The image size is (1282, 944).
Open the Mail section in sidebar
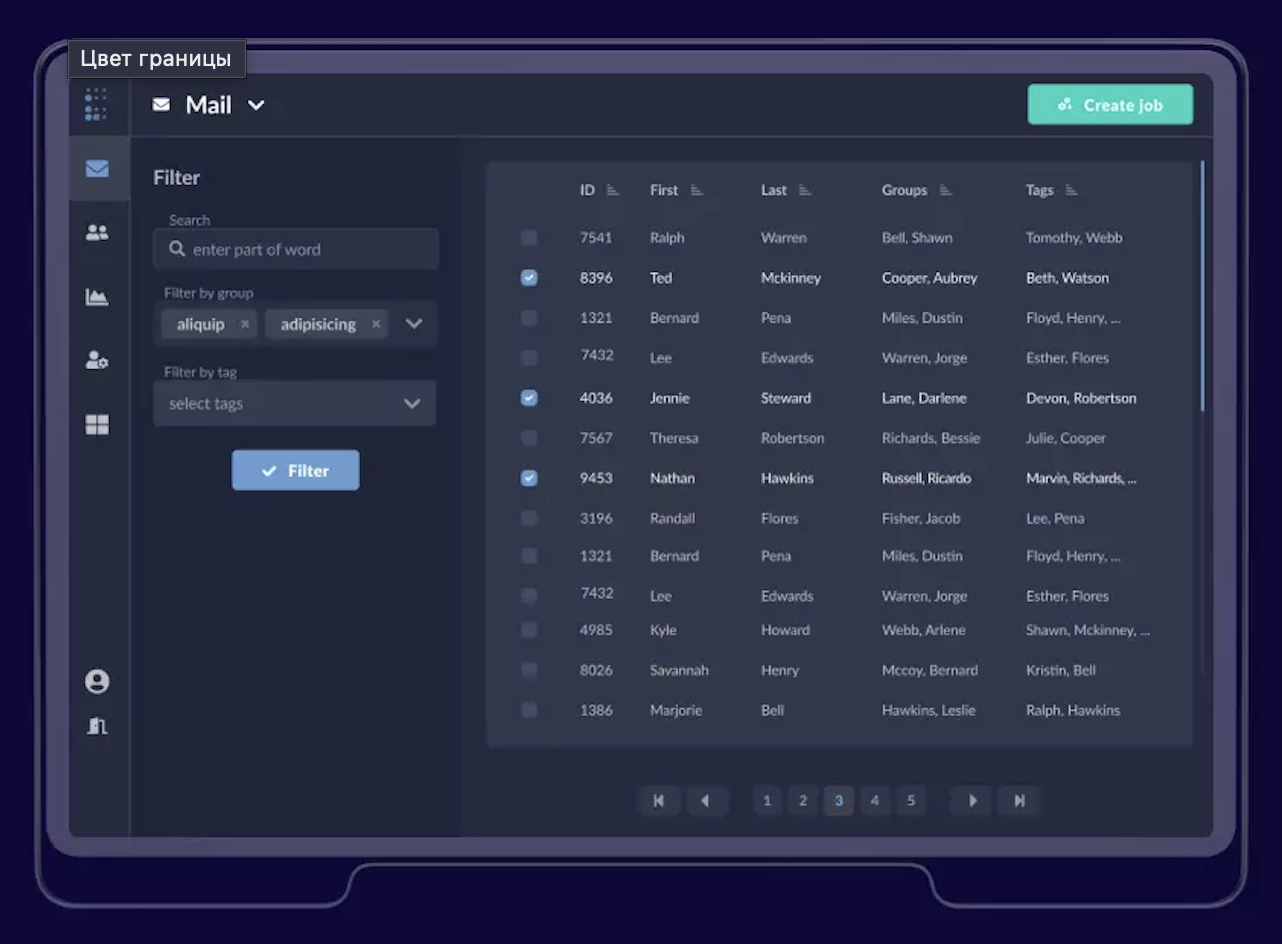click(97, 168)
